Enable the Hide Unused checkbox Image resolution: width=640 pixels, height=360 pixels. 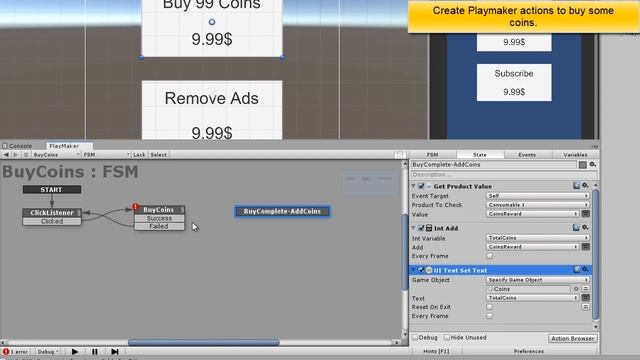pos(447,338)
